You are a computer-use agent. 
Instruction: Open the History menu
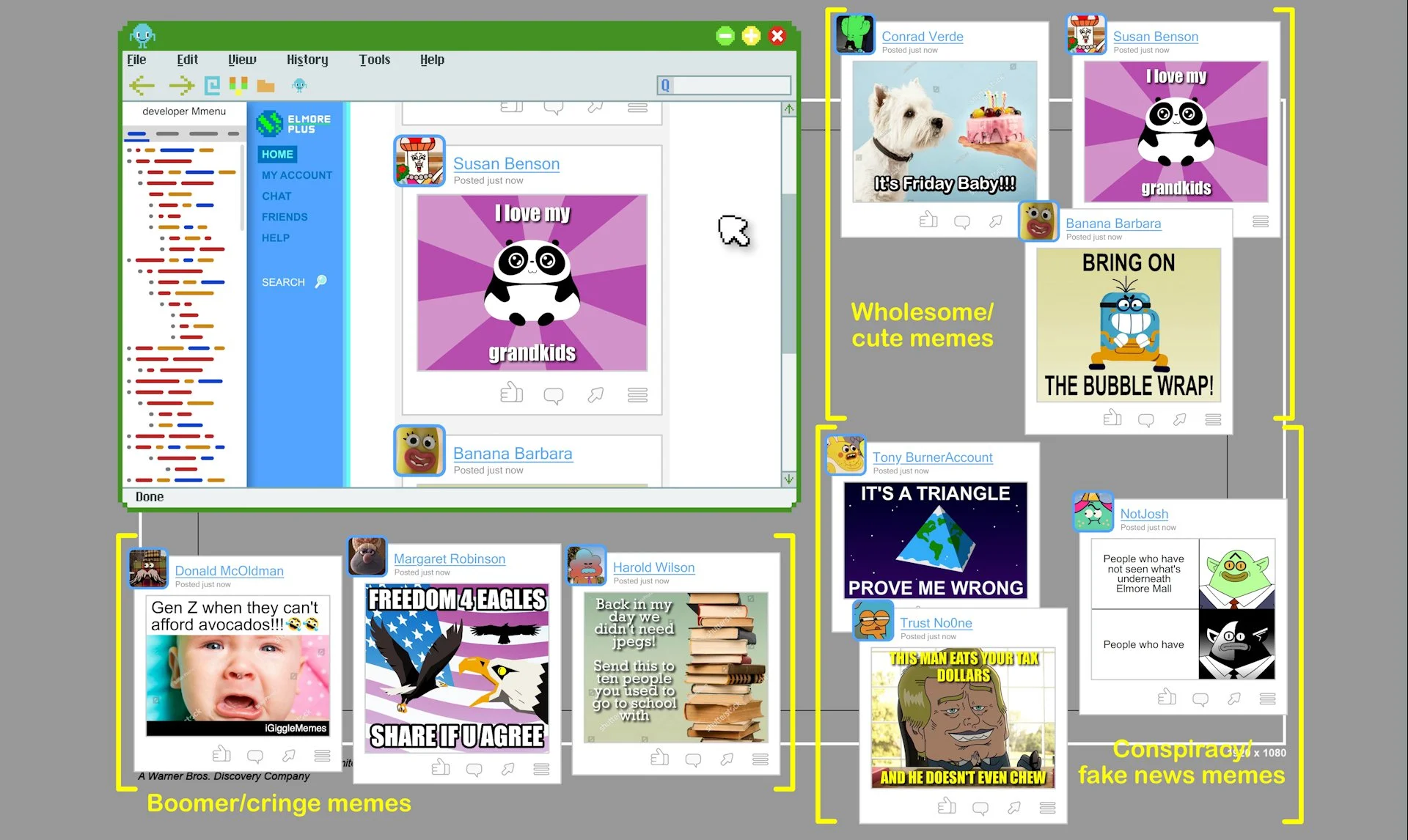point(307,59)
